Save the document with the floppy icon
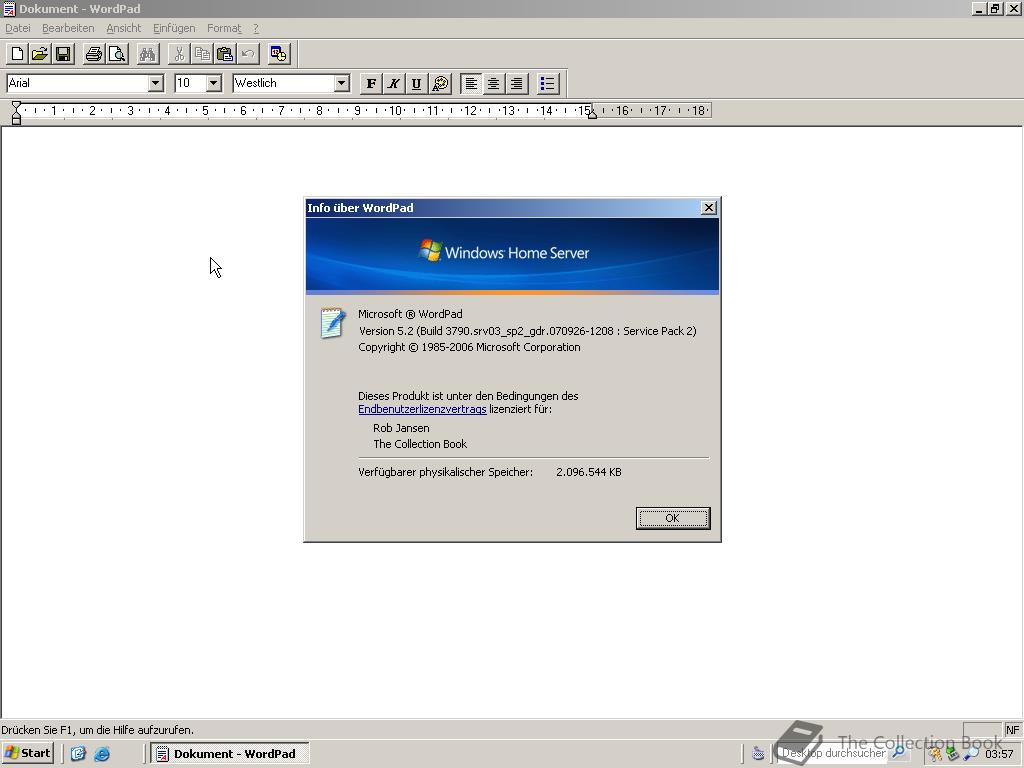Viewport: 1024px width, 768px height. (63, 54)
